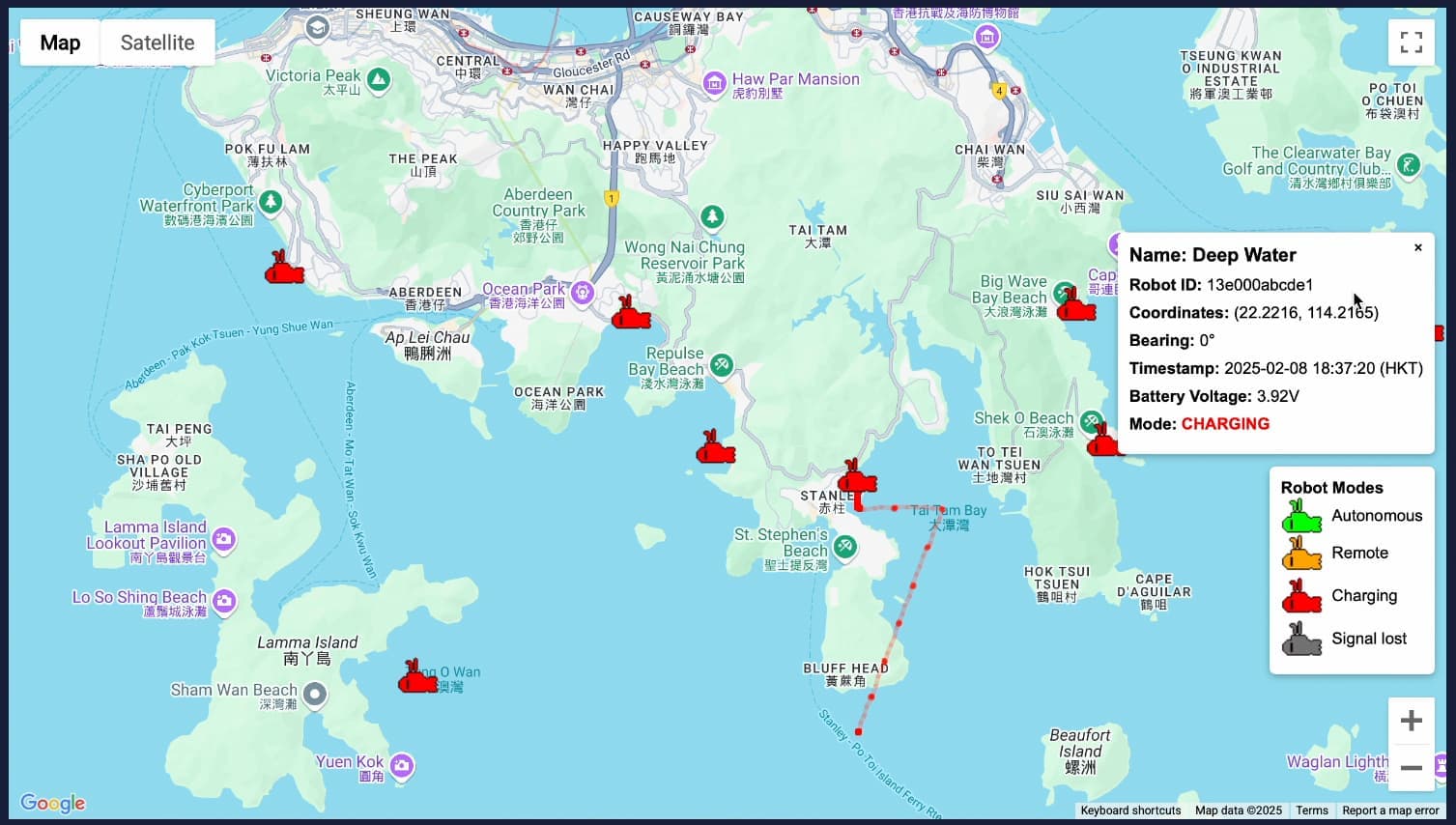The height and width of the screenshot is (825, 1456).
Task: Close the Deep Water info popup
Action: click(1417, 247)
